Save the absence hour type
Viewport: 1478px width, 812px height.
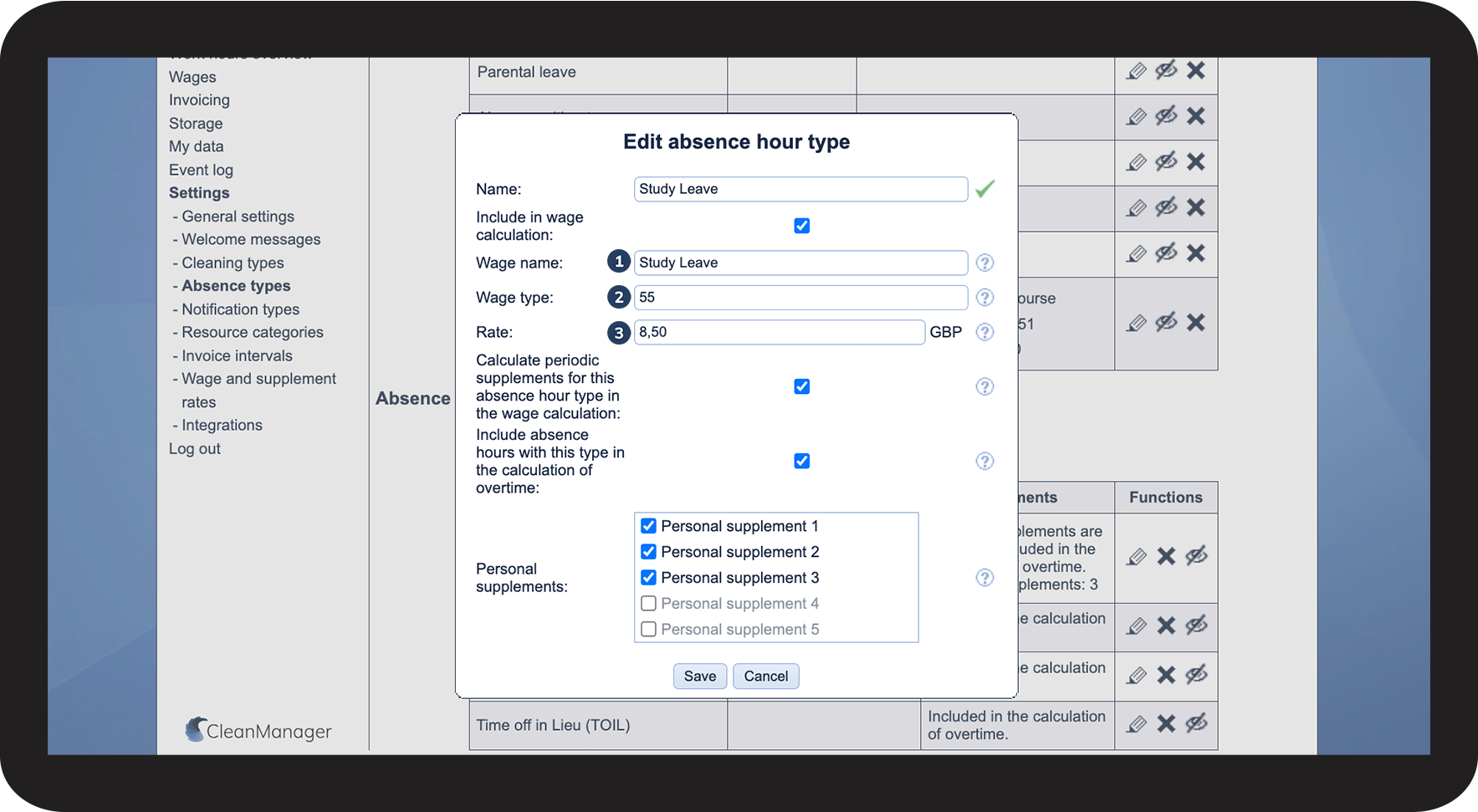coord(699,677)
